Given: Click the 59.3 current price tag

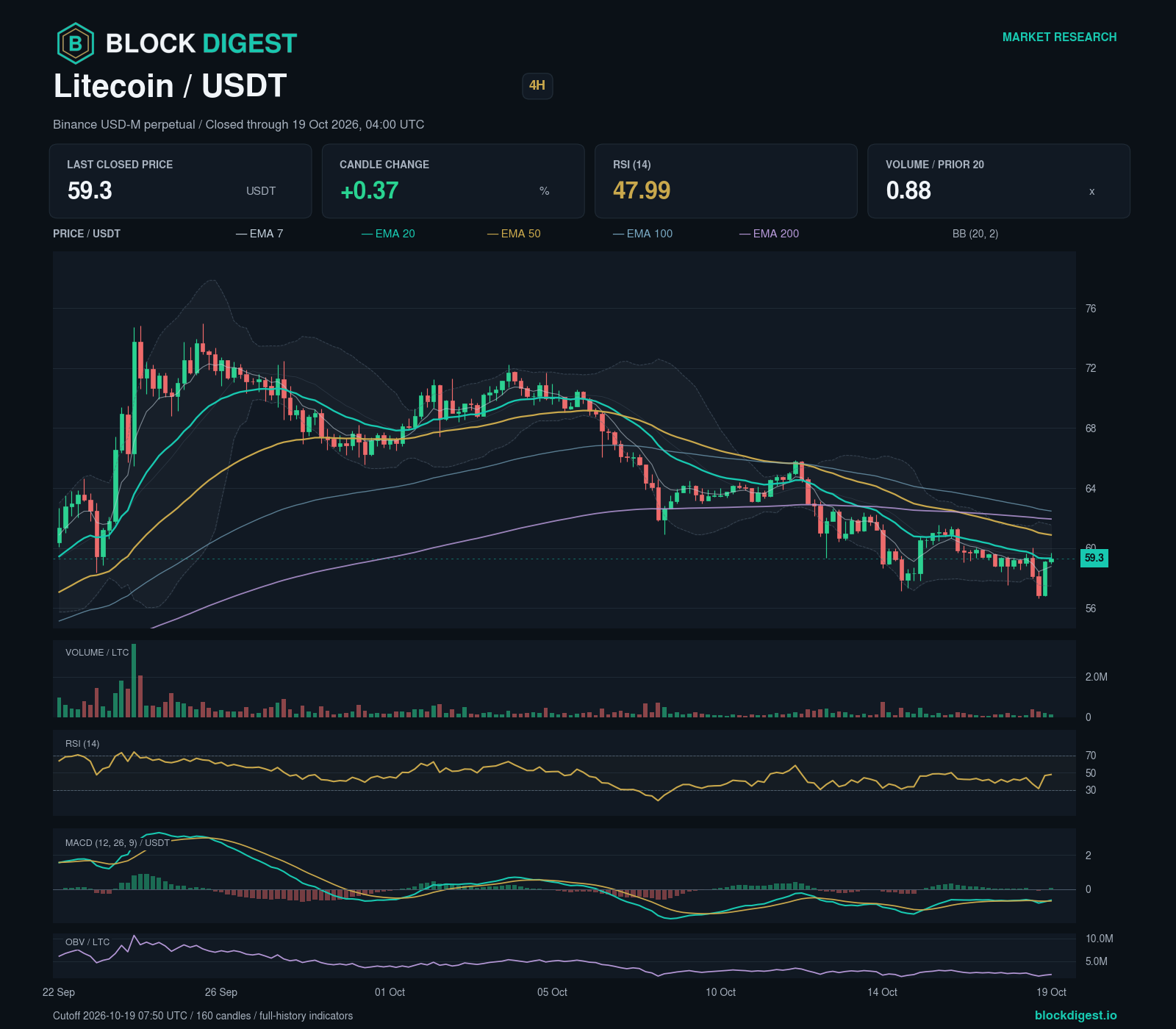Looking at the screenshot, I should (x=1094, y=558).
